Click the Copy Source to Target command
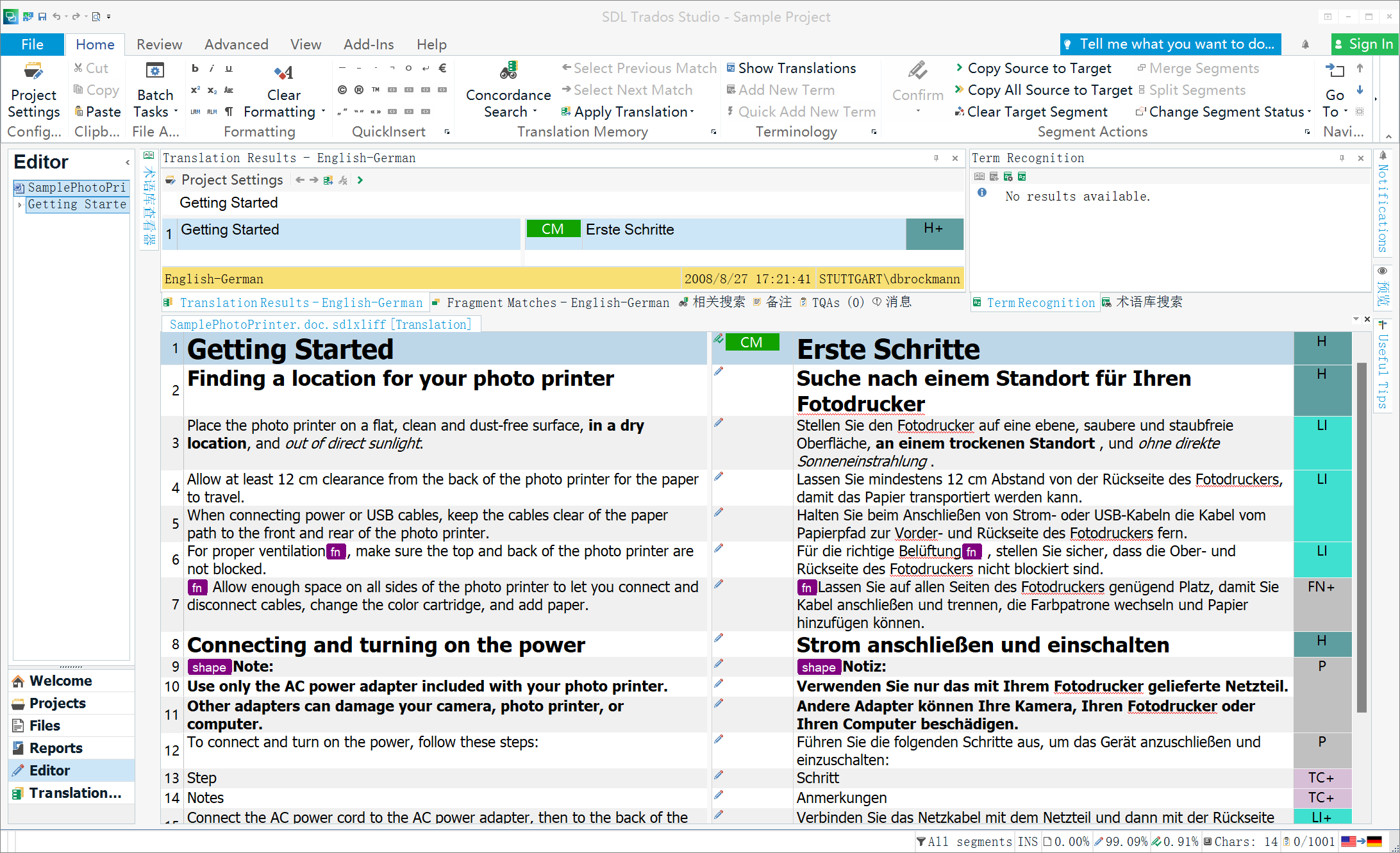1400x853 pixels. [1038, 68]
